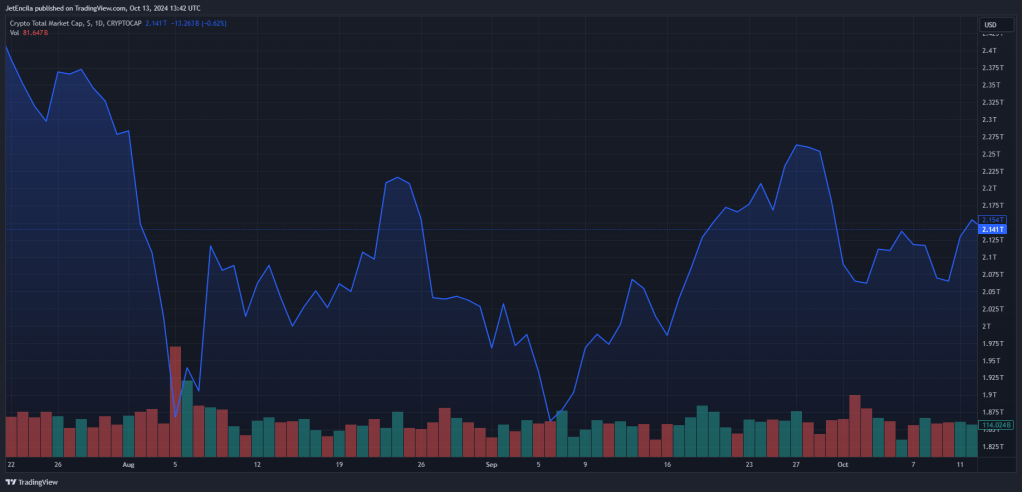Screen dimensions: 1022x492
Task: Select the 2.141T current price label
Action: point(993,229)
